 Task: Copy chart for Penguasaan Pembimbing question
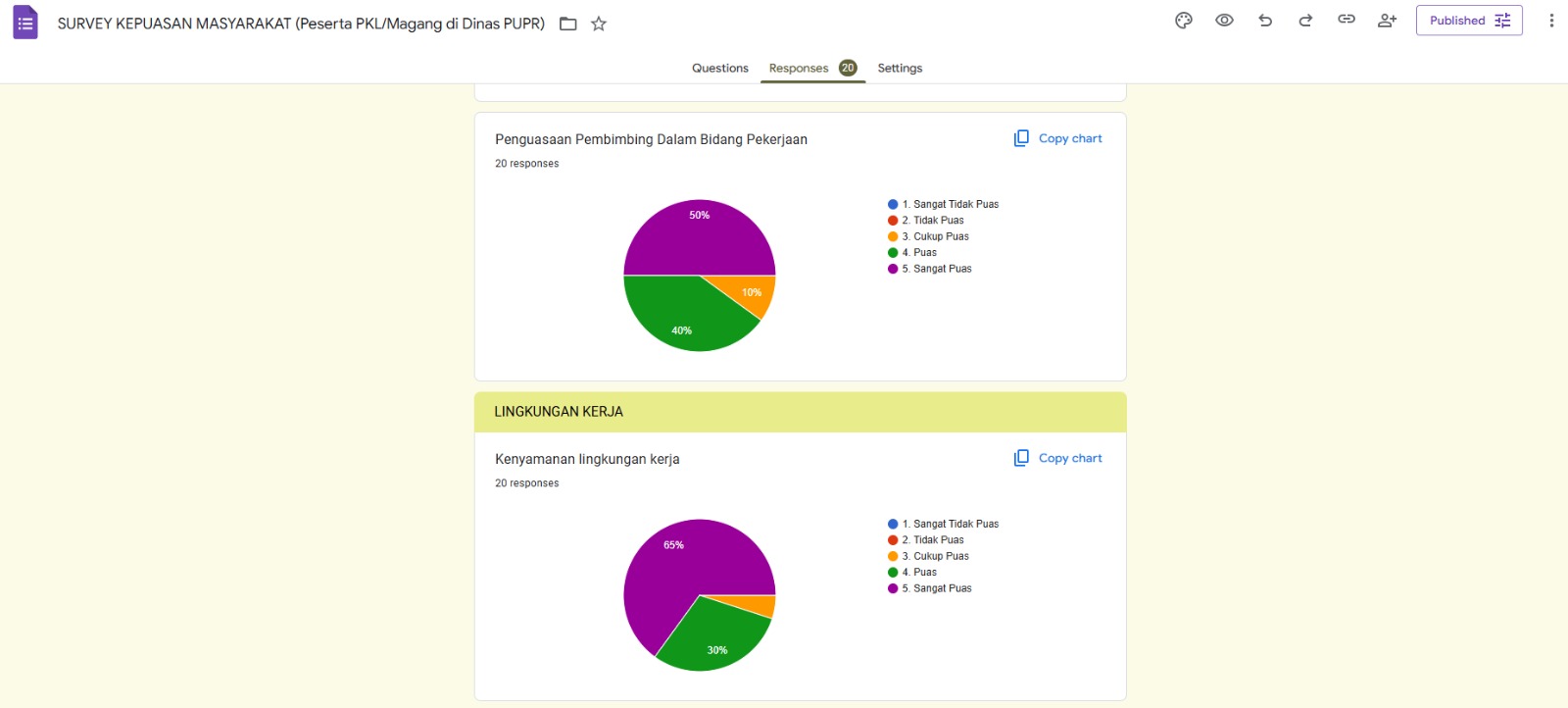(1058, 138)
